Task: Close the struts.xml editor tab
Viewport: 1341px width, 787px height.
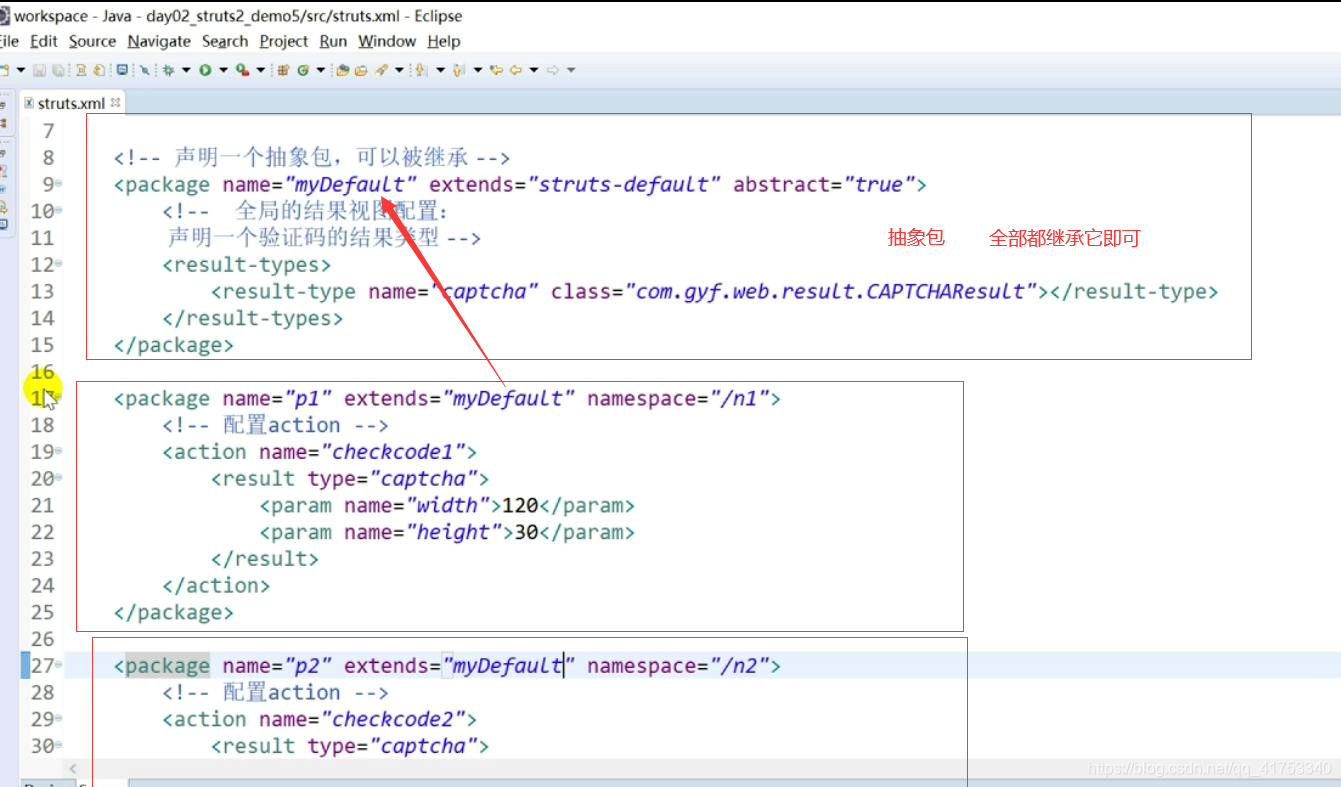Action: (x=115, y=102)
